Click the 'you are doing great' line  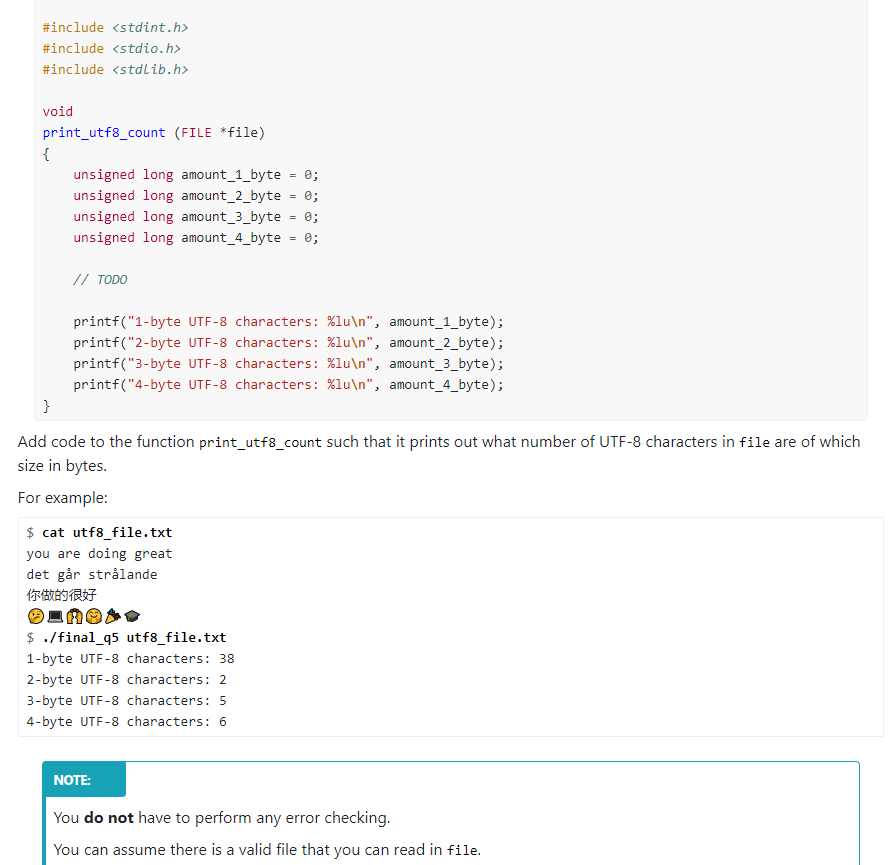(100, 553)
